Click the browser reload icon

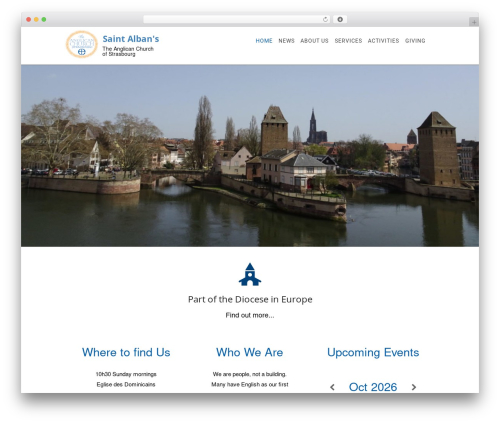pyautogui.click(x=325, y=20)
